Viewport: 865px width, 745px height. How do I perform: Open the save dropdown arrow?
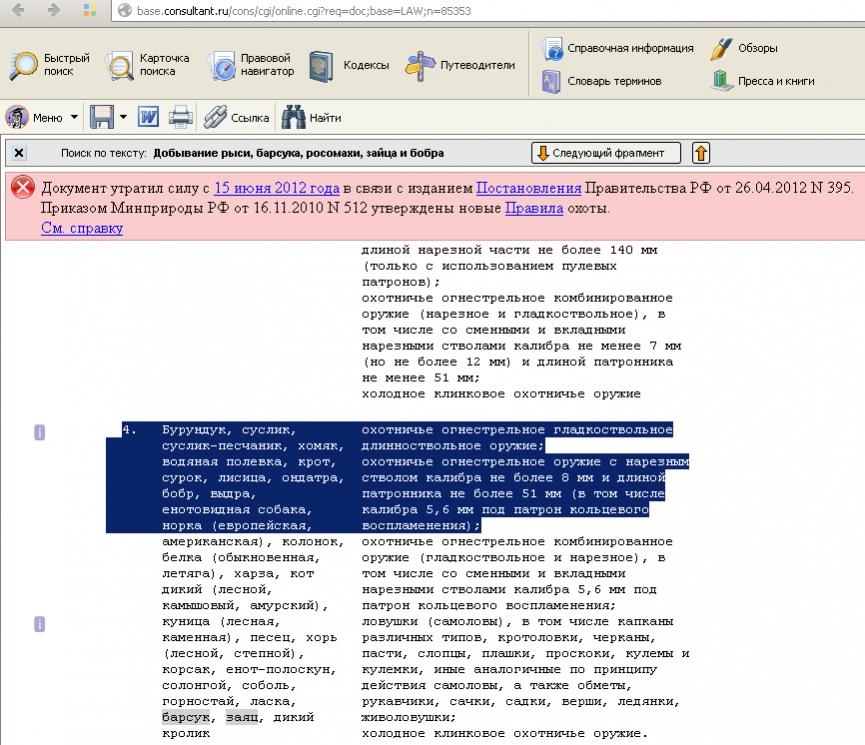(124, 118)
